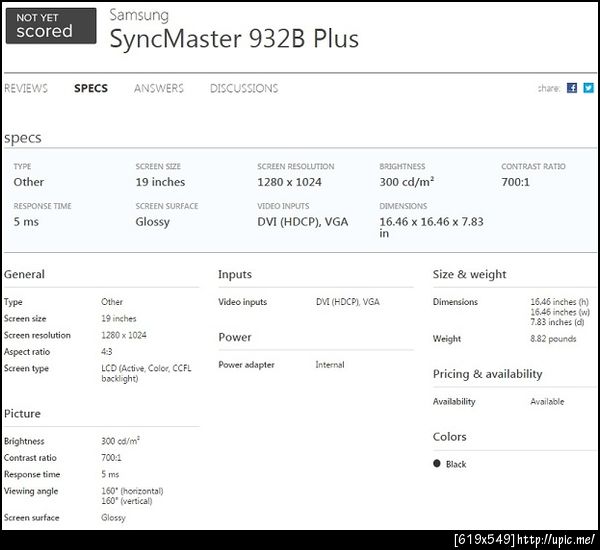Image resolution: width=600 pixels, height=550 pixels.
Task: Click the Inputs section heading
Action: point(235,274)
